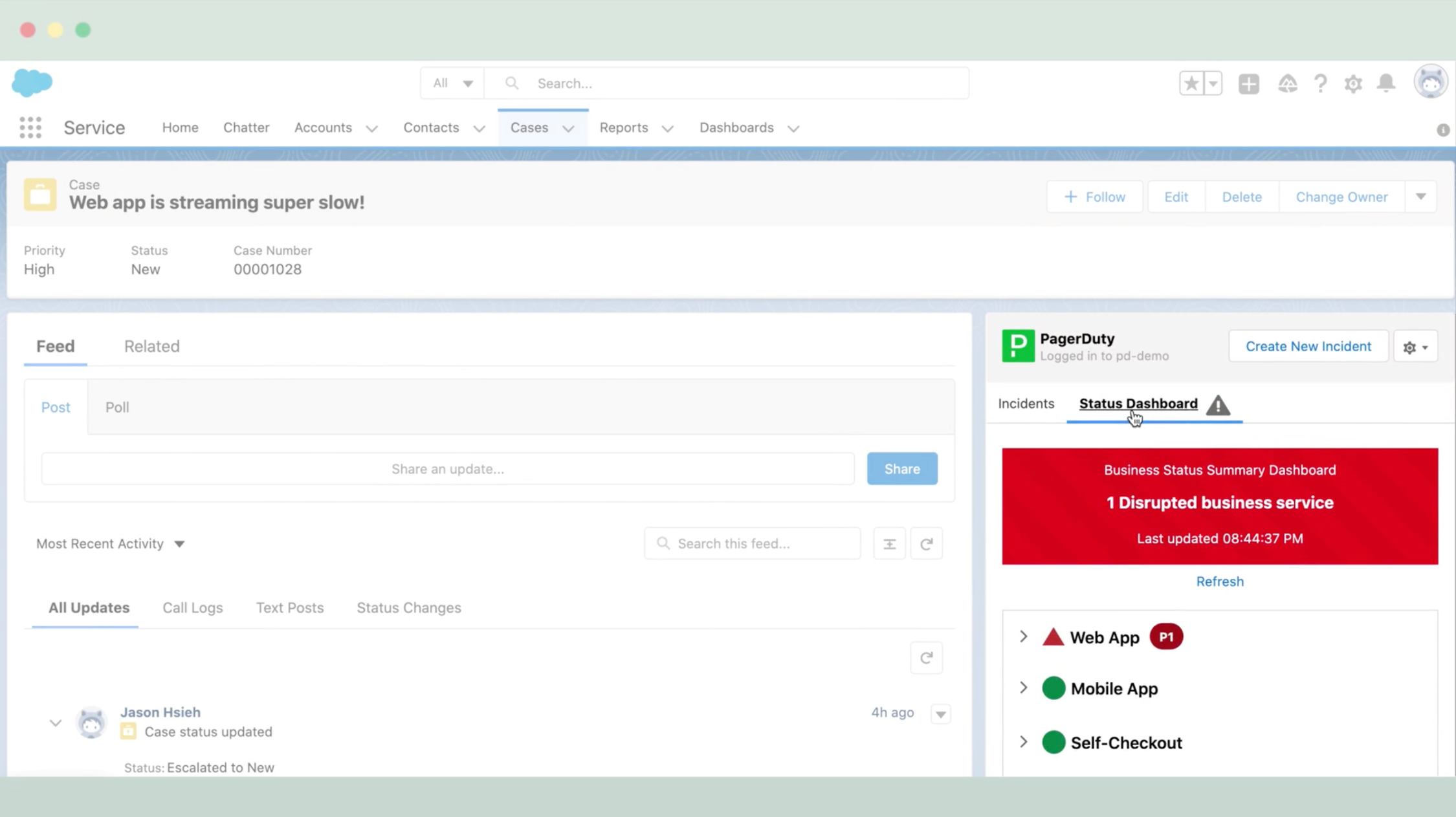Open PagerDuty app settings gear
1456x817 pixels.
(x=1416, y=346)
